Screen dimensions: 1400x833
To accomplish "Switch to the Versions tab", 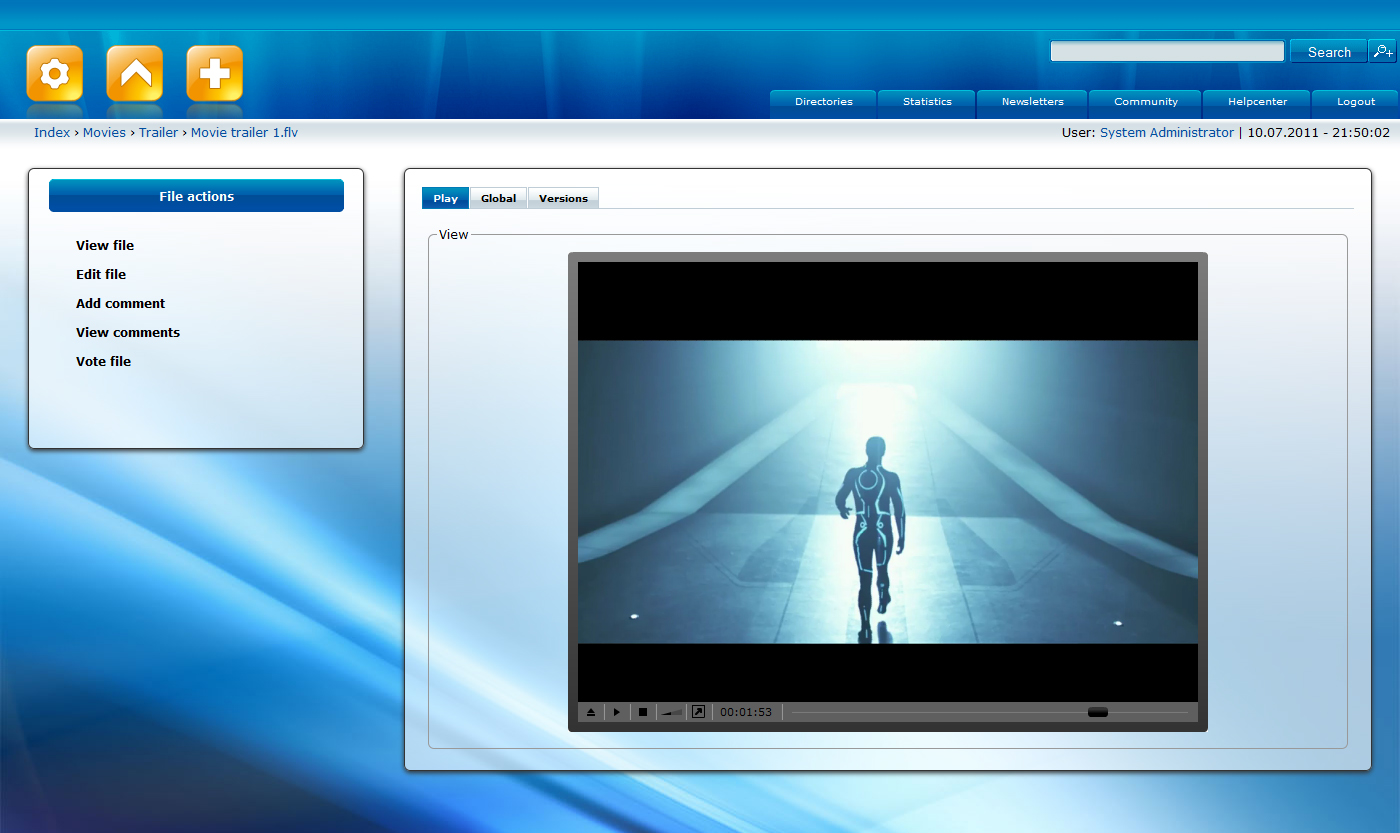I will coord(563,198).
